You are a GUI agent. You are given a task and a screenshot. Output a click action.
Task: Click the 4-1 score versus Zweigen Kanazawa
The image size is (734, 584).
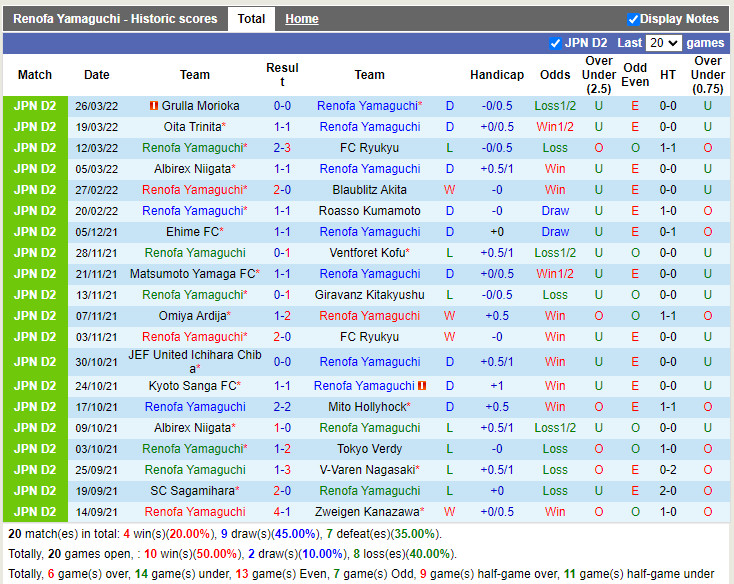pyautogui.click(x=282, y=512)
